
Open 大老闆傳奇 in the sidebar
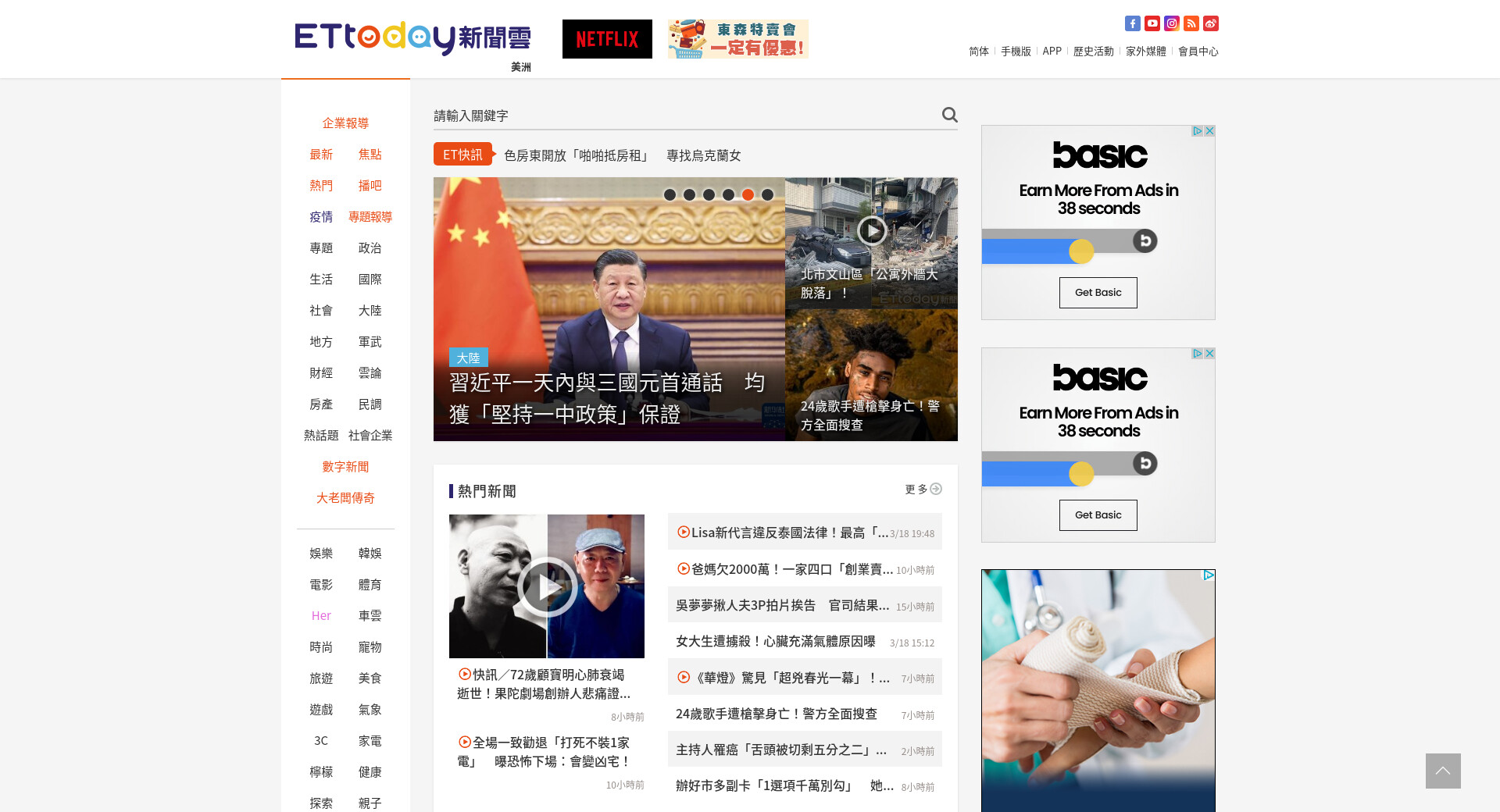(345, 498)
